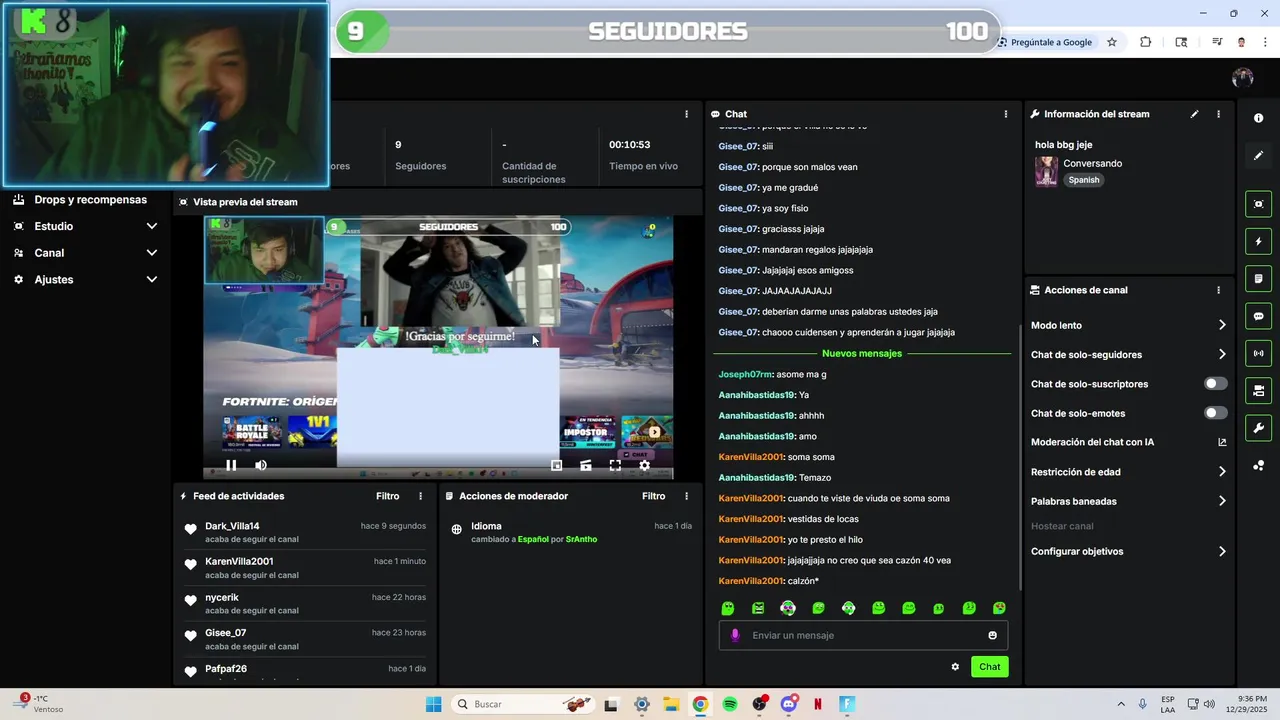
Task: Click the stream title 'hola bbg jeje'
Action: pos(1063,145)
